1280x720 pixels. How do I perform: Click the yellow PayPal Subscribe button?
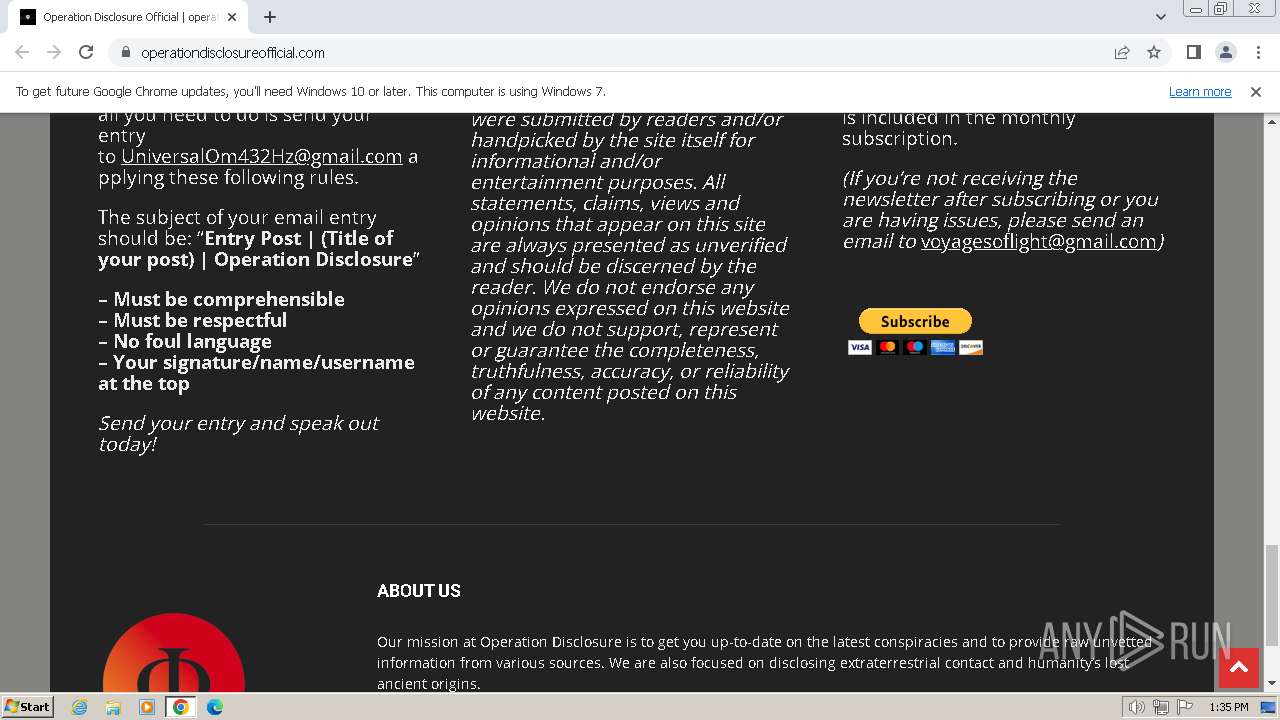coord(915,321)
